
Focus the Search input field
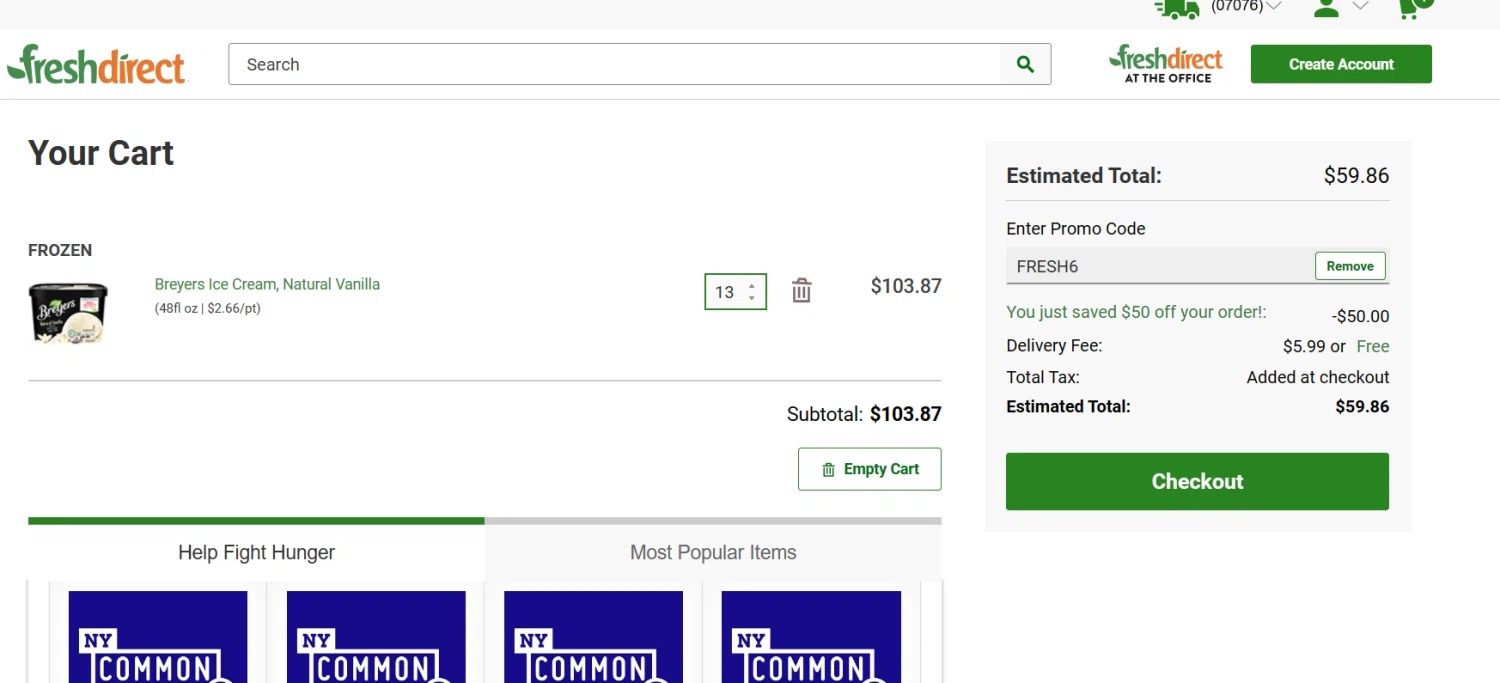coord(614,64)
